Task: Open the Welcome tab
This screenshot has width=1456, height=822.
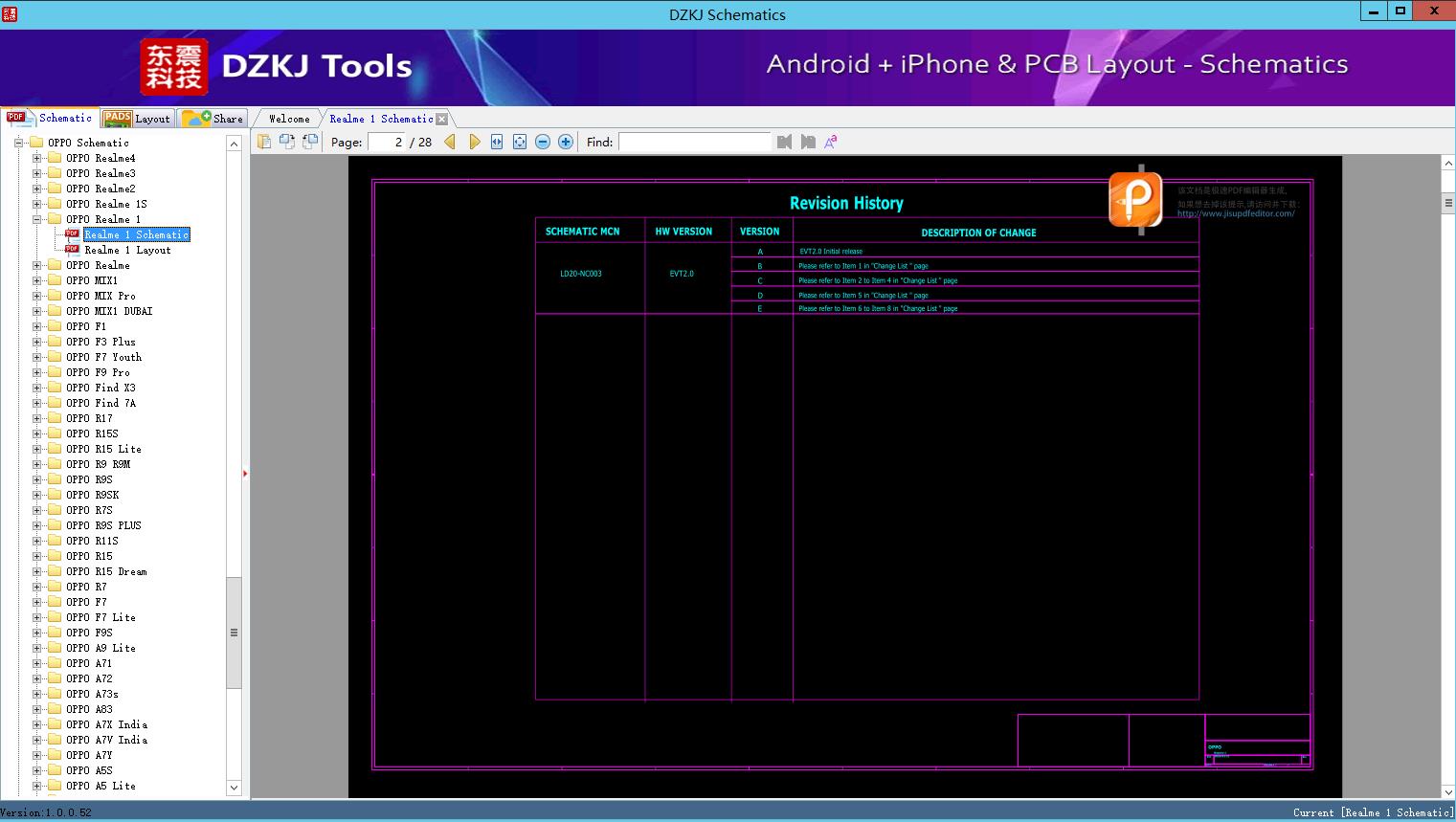Action: coord(289,119)
